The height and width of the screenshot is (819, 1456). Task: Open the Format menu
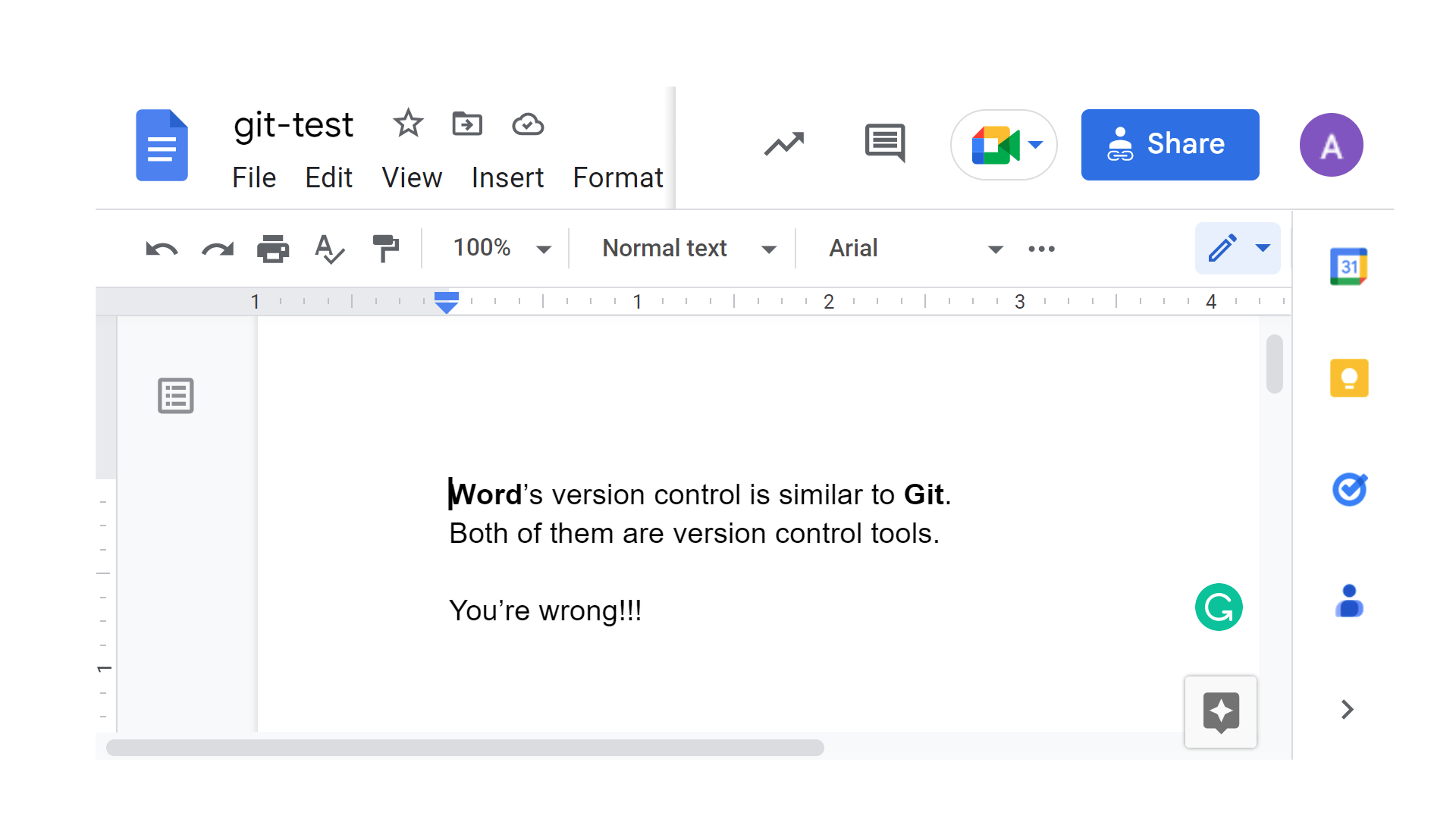tap(618, 177)
